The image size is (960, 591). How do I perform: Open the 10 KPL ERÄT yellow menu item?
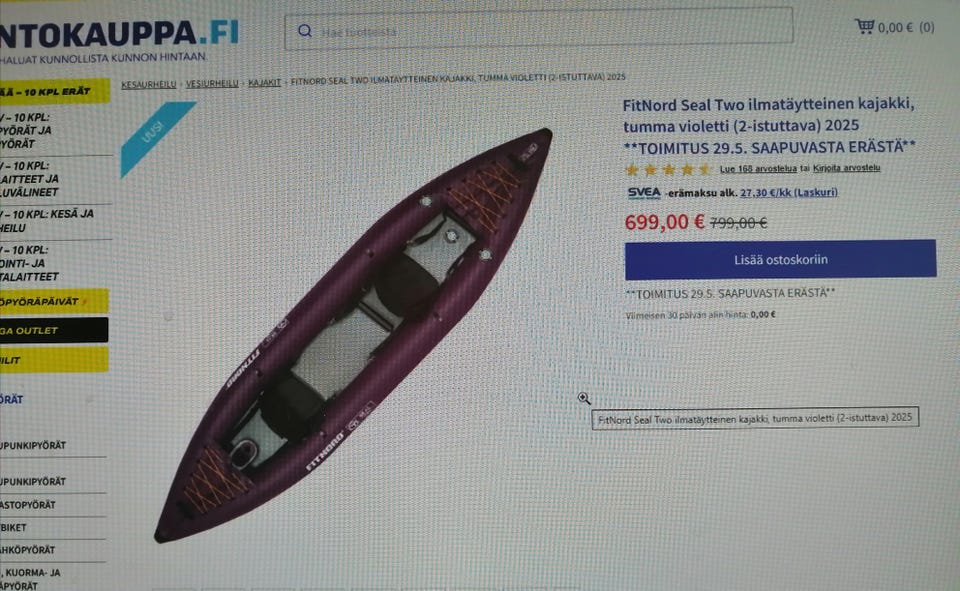[x=54, y=91]
